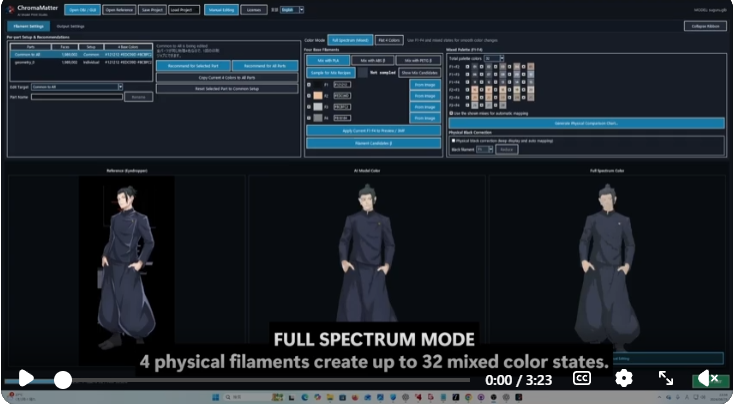
Task: Toggle Manual Editing mode
Action: tap(222, 10)
